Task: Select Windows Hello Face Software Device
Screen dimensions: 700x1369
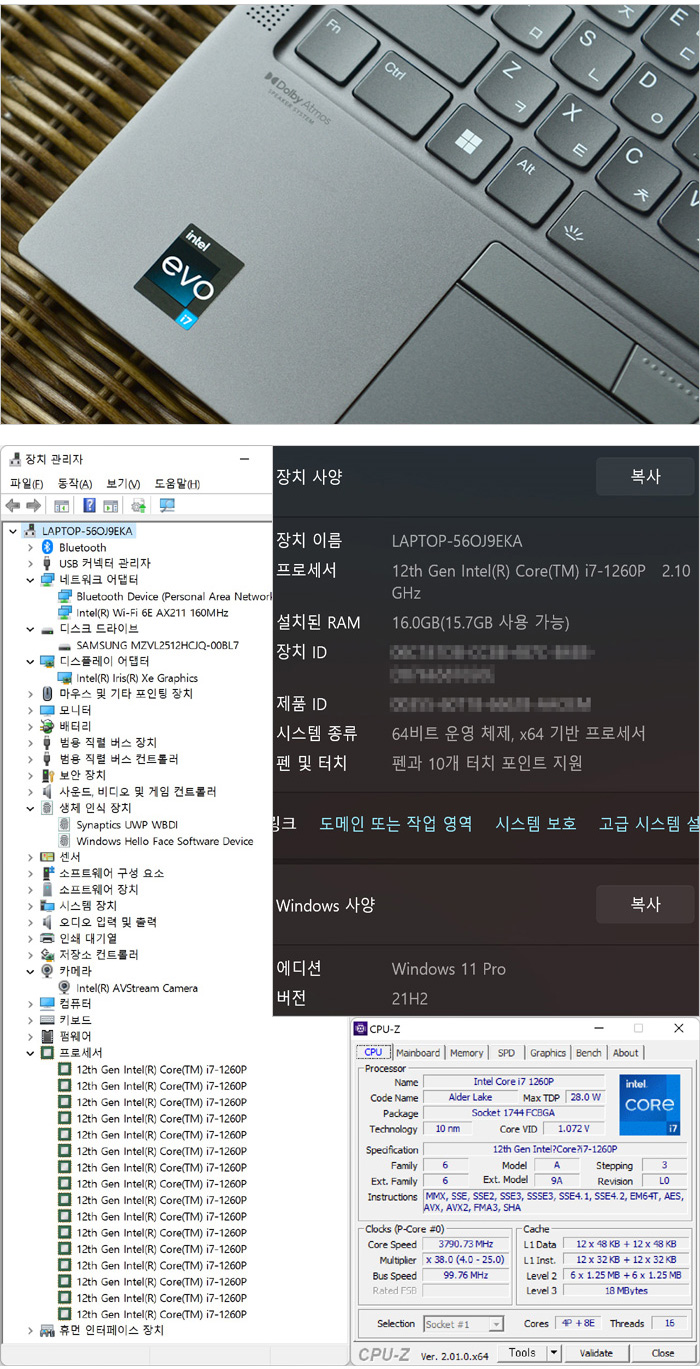Action: (165, 841)
